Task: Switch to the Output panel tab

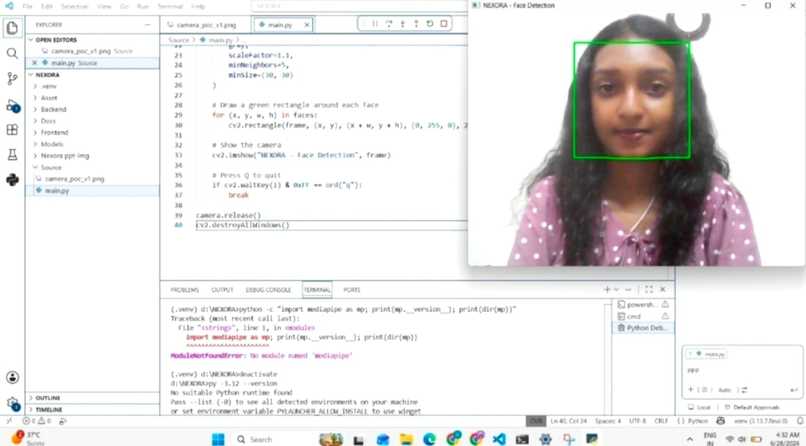Action: [x=222, y=290]
